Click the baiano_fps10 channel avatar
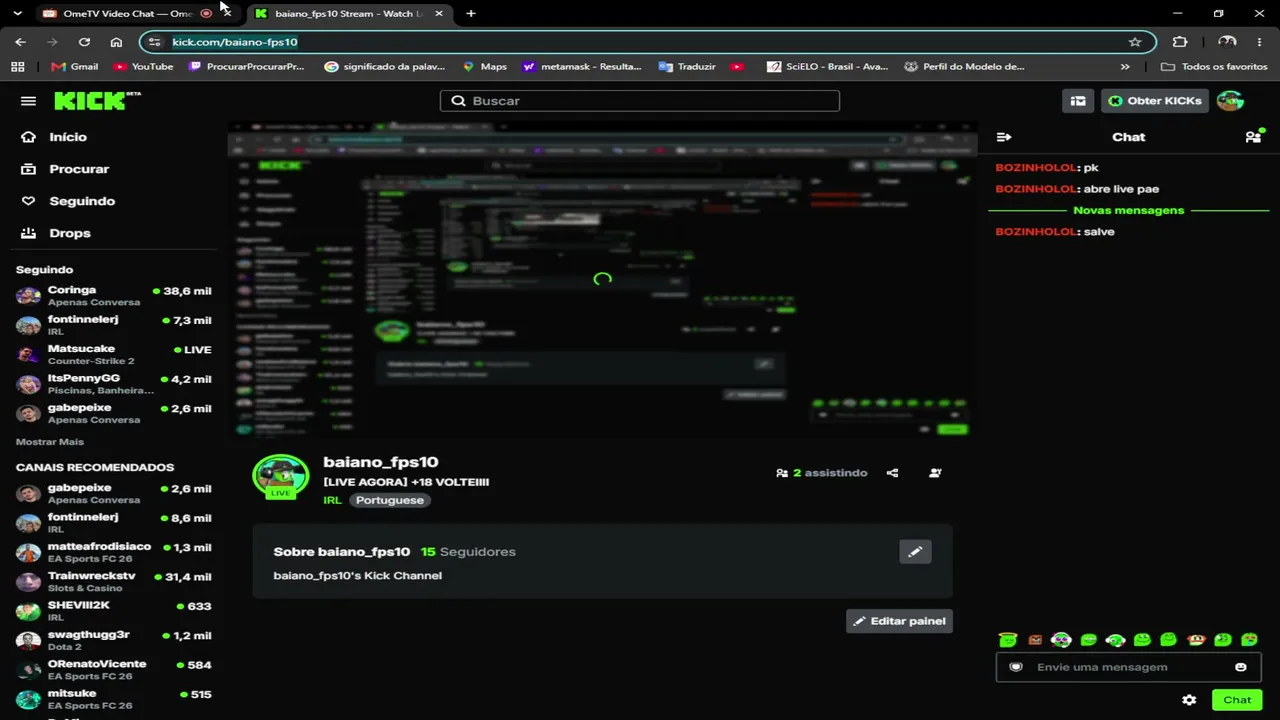Image resolution: width=1280 pixels, height=720 pixels. click(x=280, y=478)
